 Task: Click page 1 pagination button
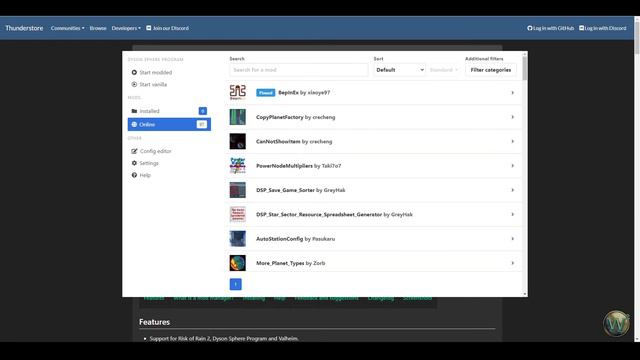[236, 284]
